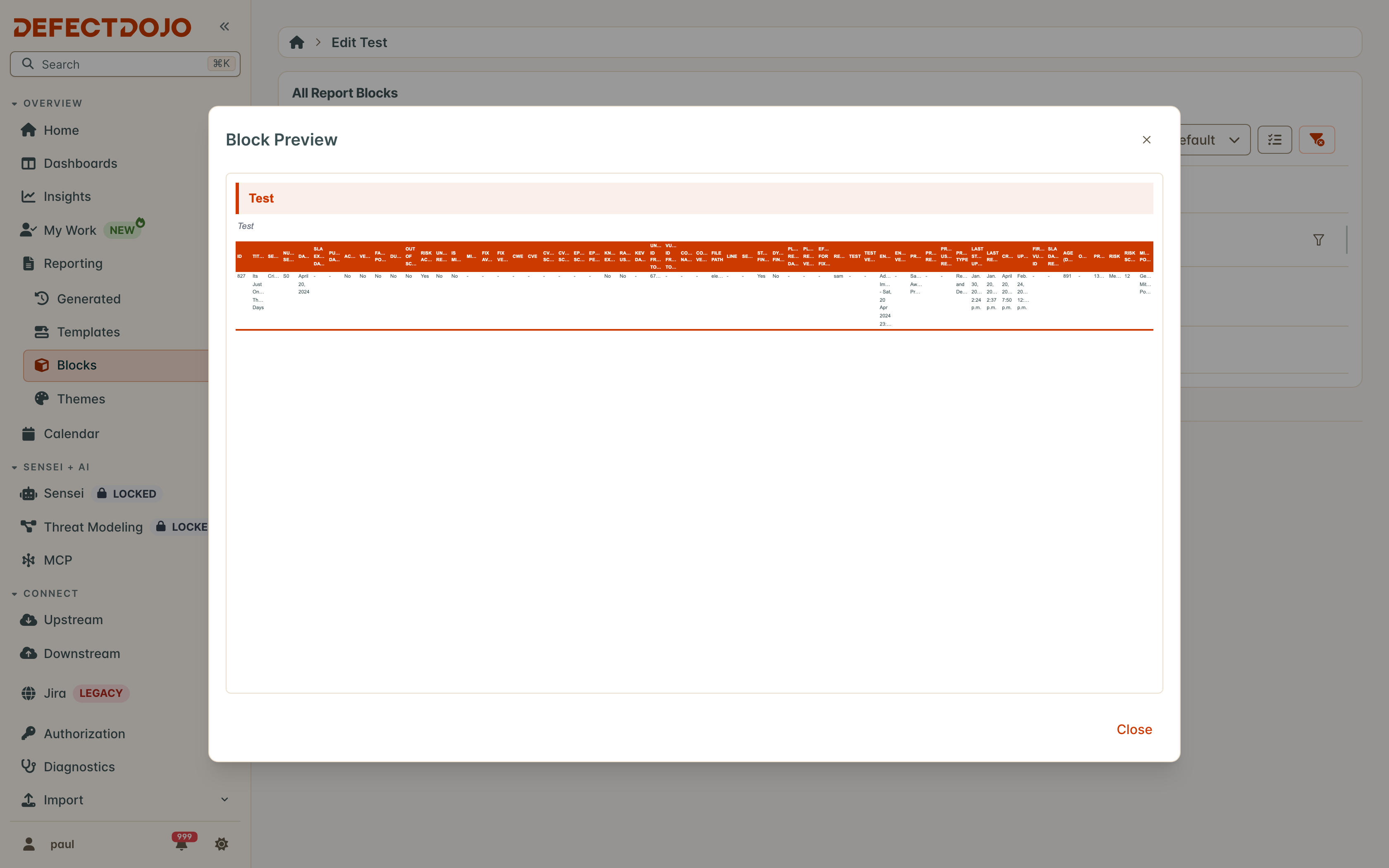The image size is (1389, 868).
Task: Click Edit Test breadcrumb
Action: 359,43
